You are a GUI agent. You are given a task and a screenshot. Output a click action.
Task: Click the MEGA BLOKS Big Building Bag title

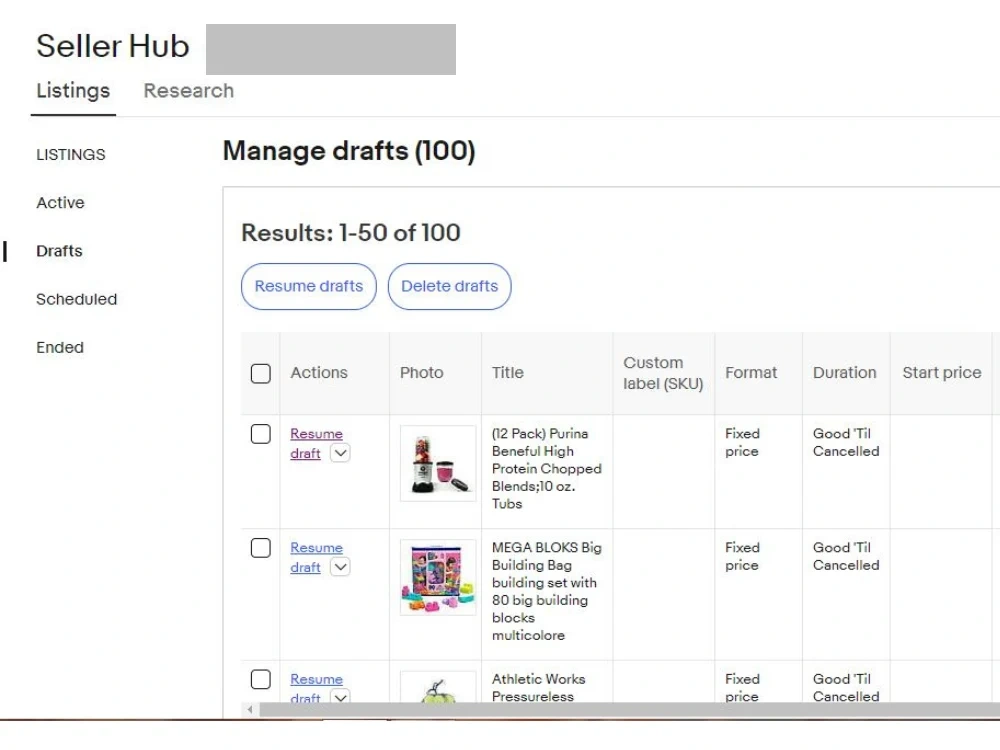tap(547, 591)
